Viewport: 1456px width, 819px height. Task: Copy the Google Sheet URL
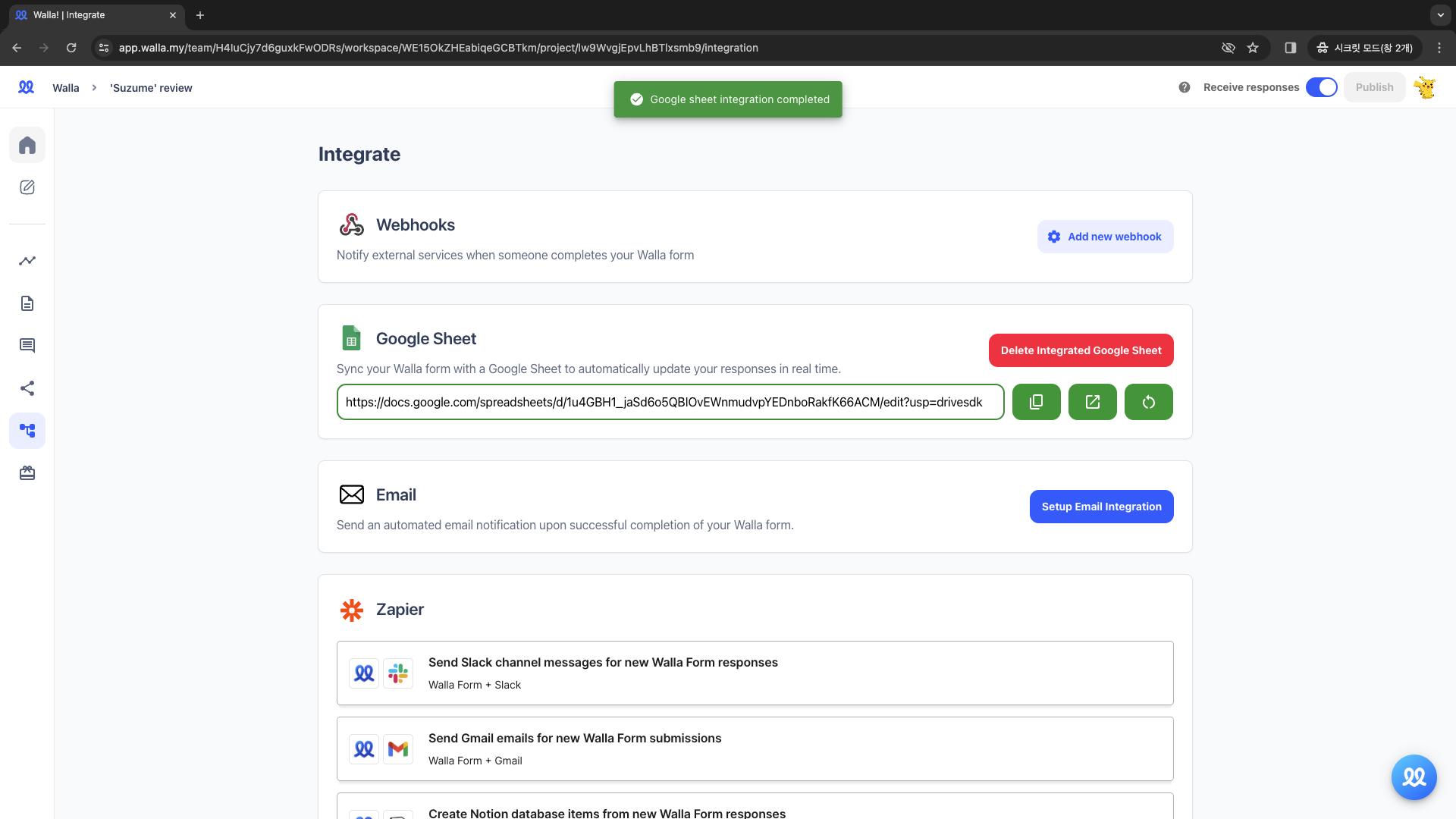tap(1037, 402)
